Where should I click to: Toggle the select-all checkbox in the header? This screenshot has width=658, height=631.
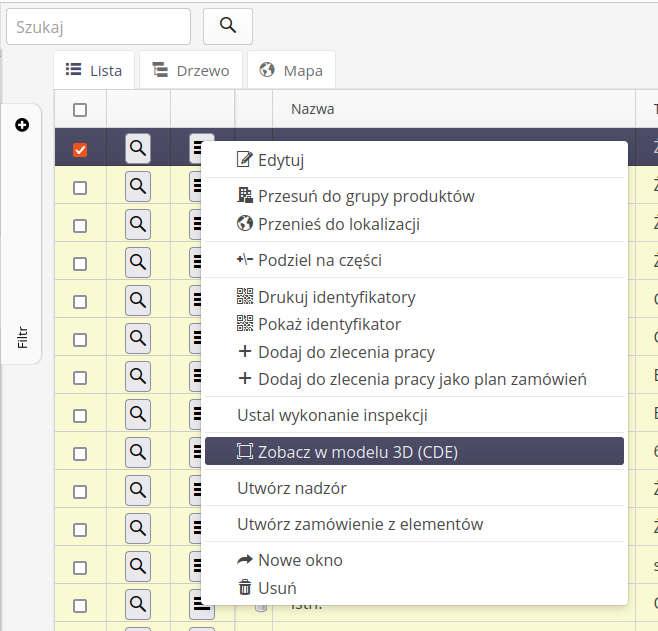pyautogui.click(x=80, y=110)
